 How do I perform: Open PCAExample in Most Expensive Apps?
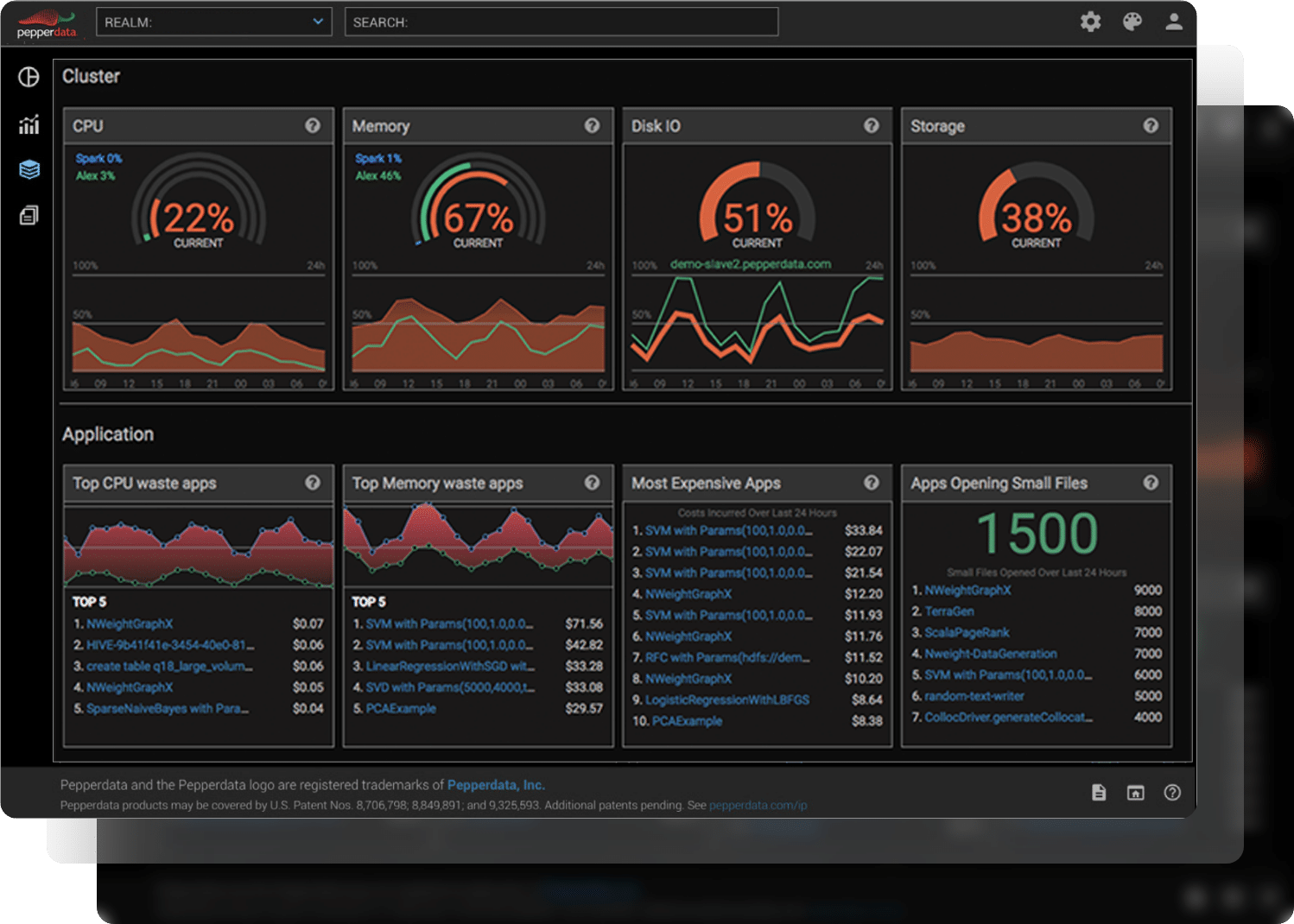pos(688,721)
